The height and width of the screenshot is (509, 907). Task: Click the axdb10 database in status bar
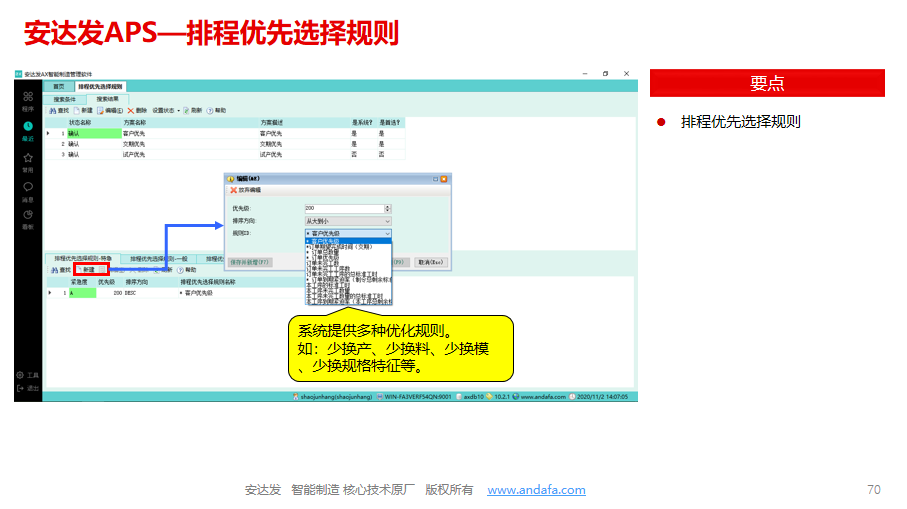(470, 397)
